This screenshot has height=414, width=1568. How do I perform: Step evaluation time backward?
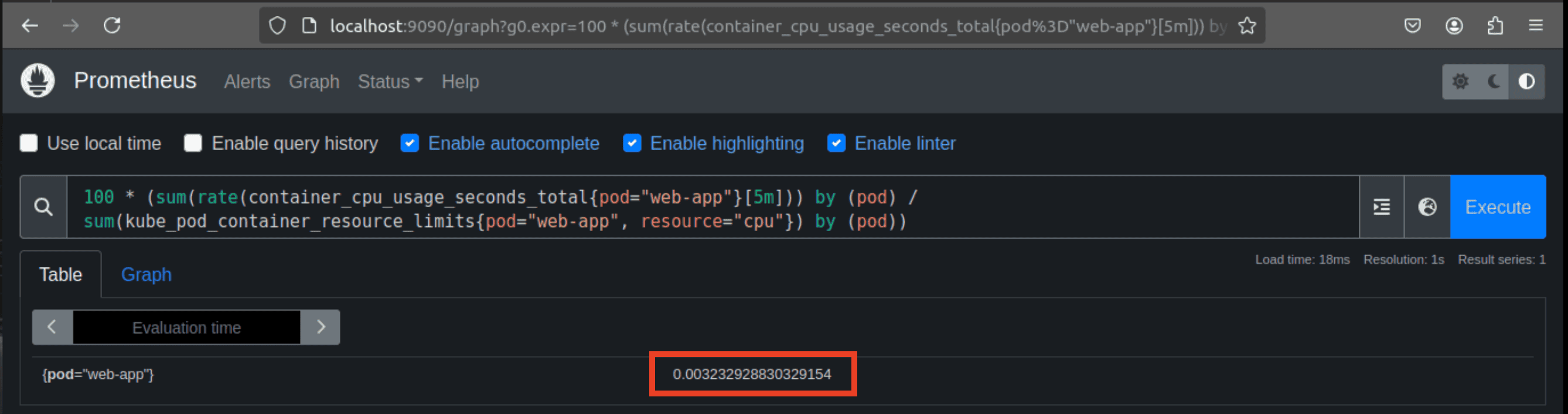(x=52, y=328)
